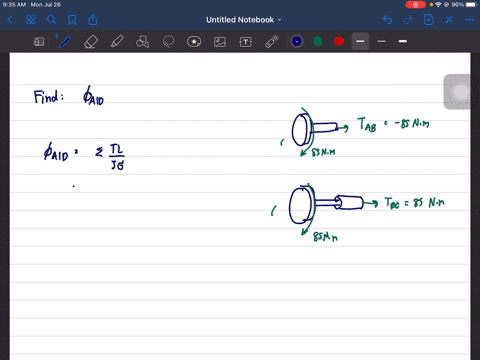Bookmark the current page

pyautogui.click(x=72, y=20)
